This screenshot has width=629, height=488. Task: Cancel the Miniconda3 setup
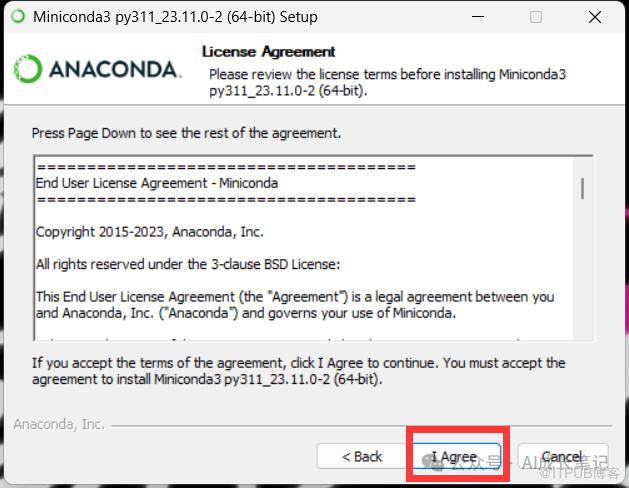(562, 456)
